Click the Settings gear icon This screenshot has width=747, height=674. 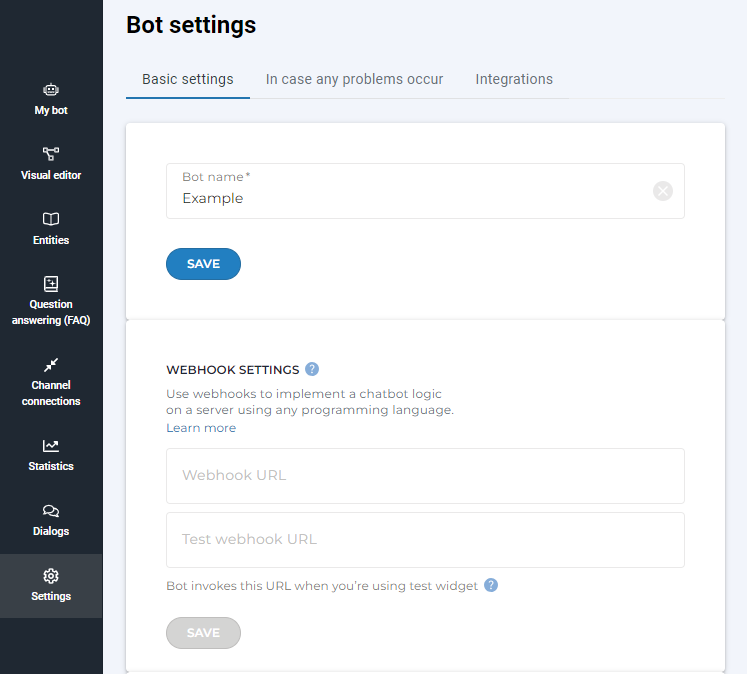coord(51,576)
